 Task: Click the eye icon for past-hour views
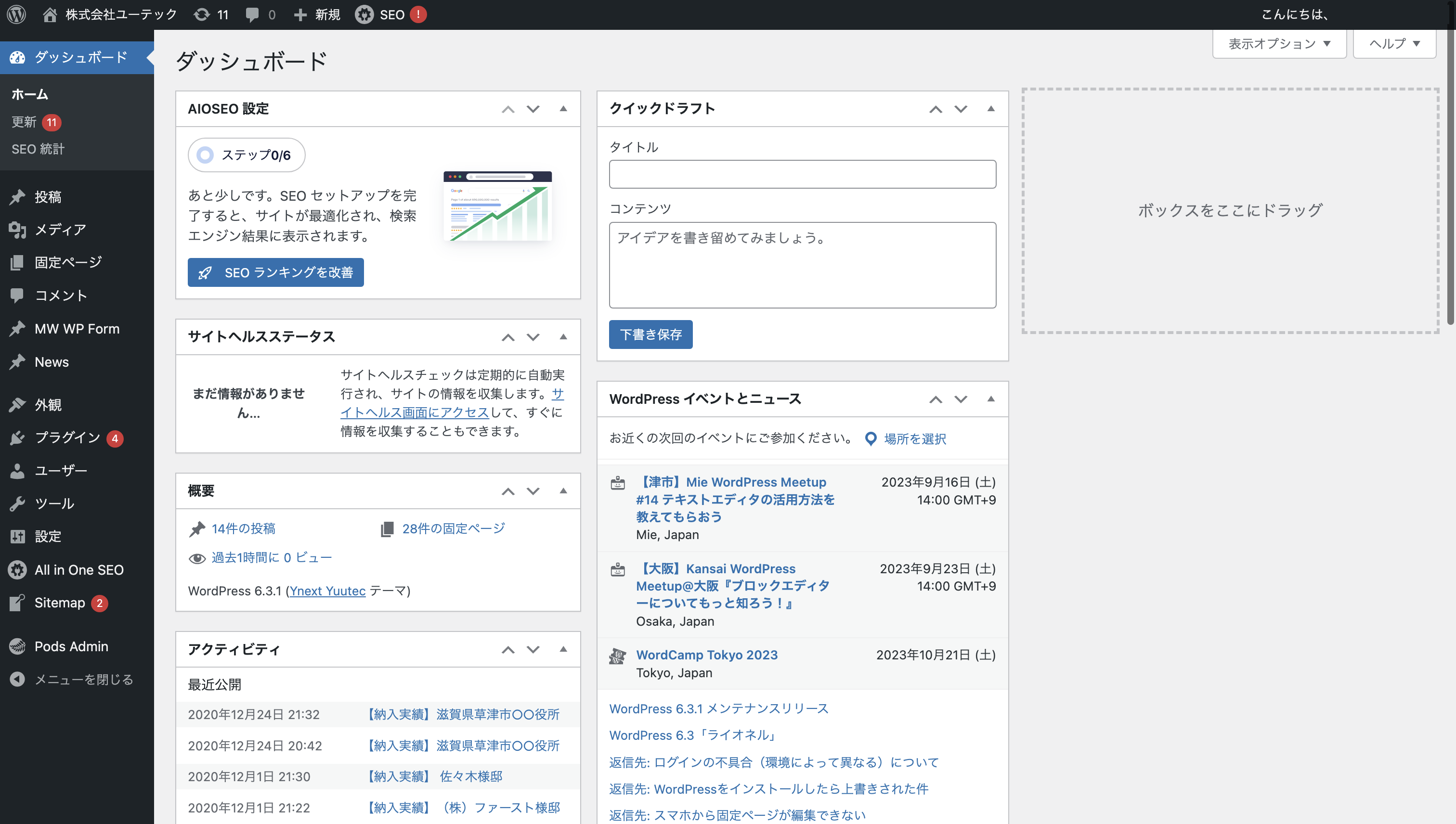click(197, 559)
